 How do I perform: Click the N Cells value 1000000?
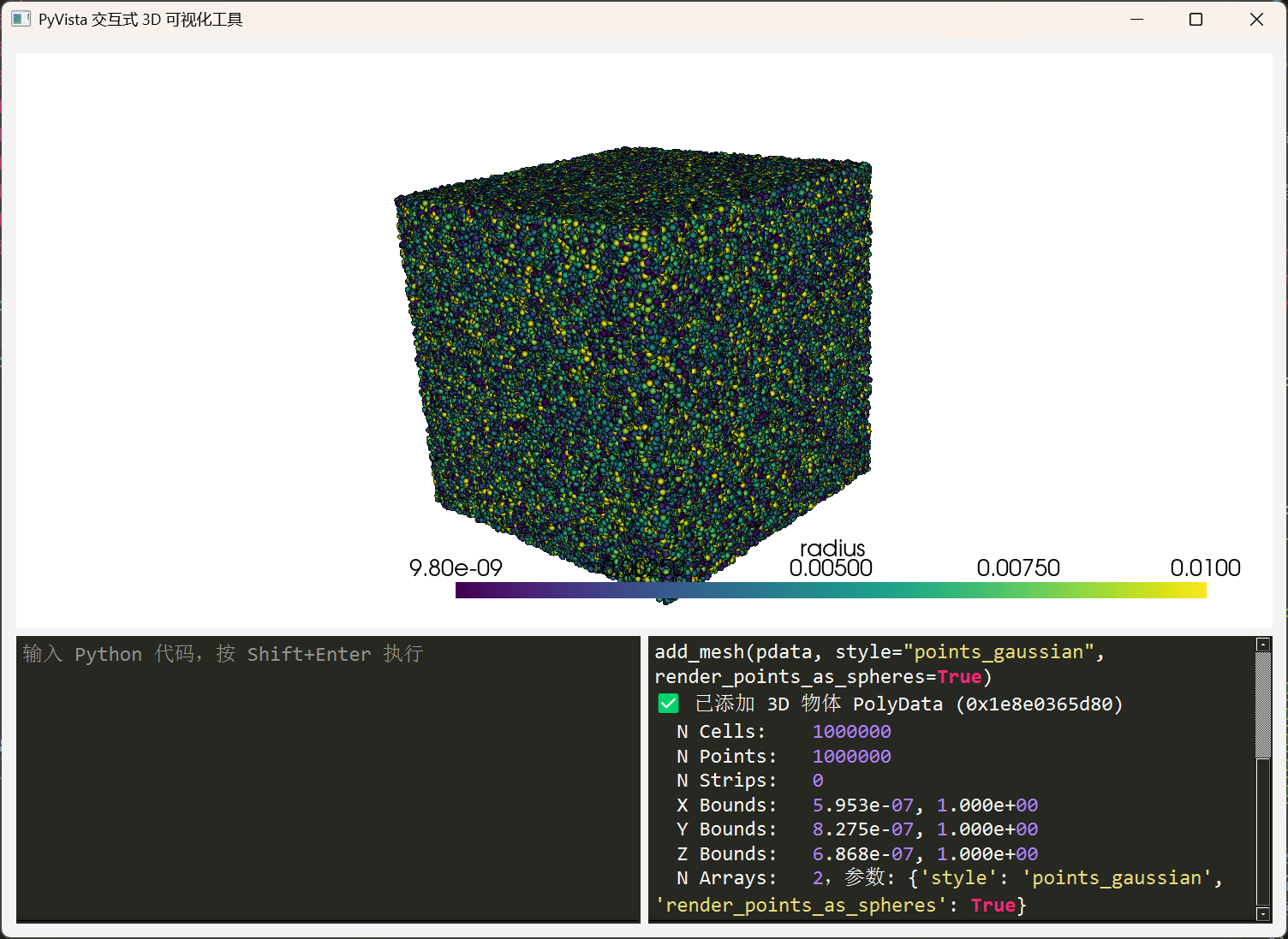click(x=851, y=732)
